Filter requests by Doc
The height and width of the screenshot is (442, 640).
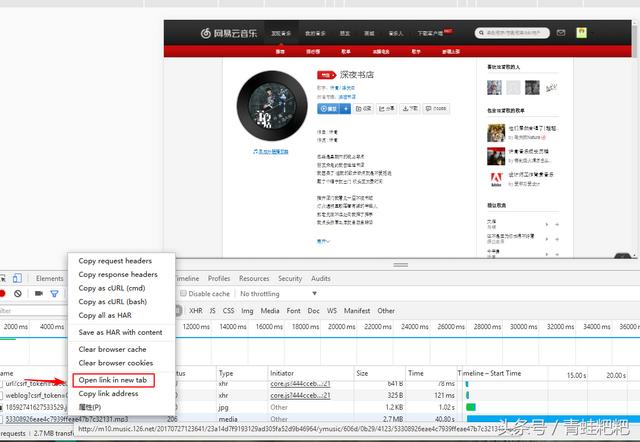click(x=313, y=311)
